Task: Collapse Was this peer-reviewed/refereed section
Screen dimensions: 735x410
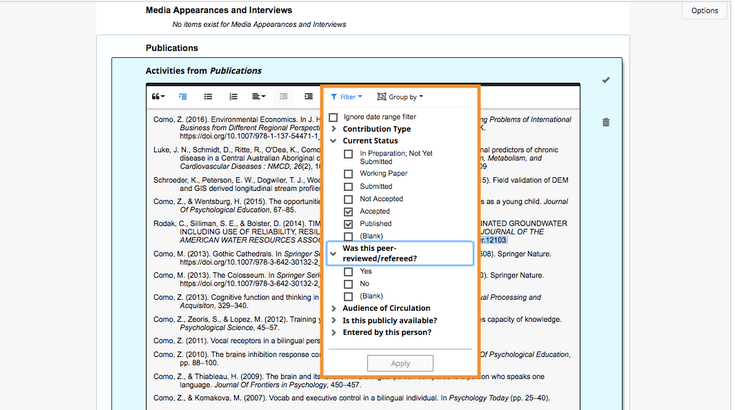Action: click(400, 253)
